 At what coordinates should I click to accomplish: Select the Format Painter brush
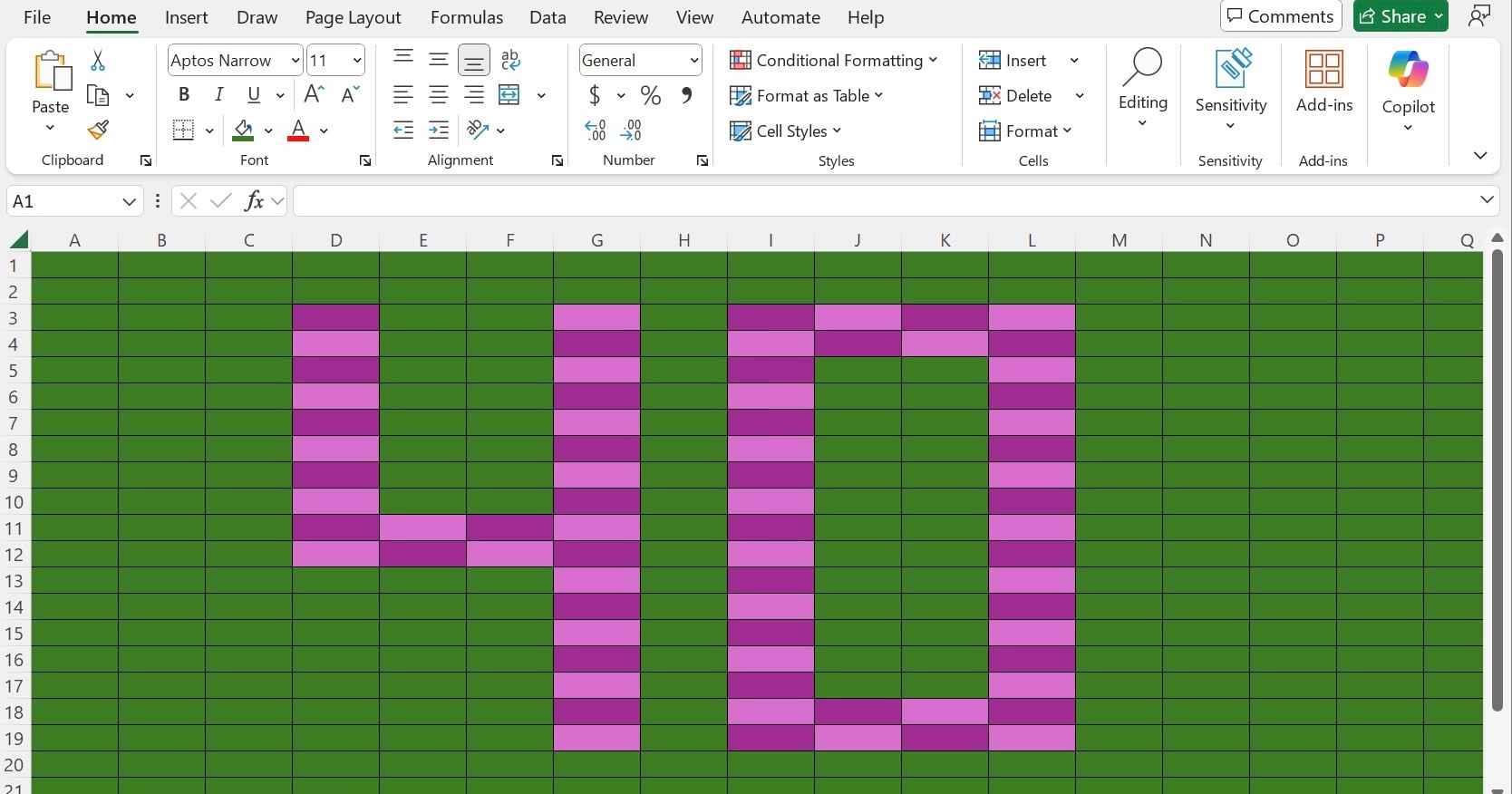(98, 131)
